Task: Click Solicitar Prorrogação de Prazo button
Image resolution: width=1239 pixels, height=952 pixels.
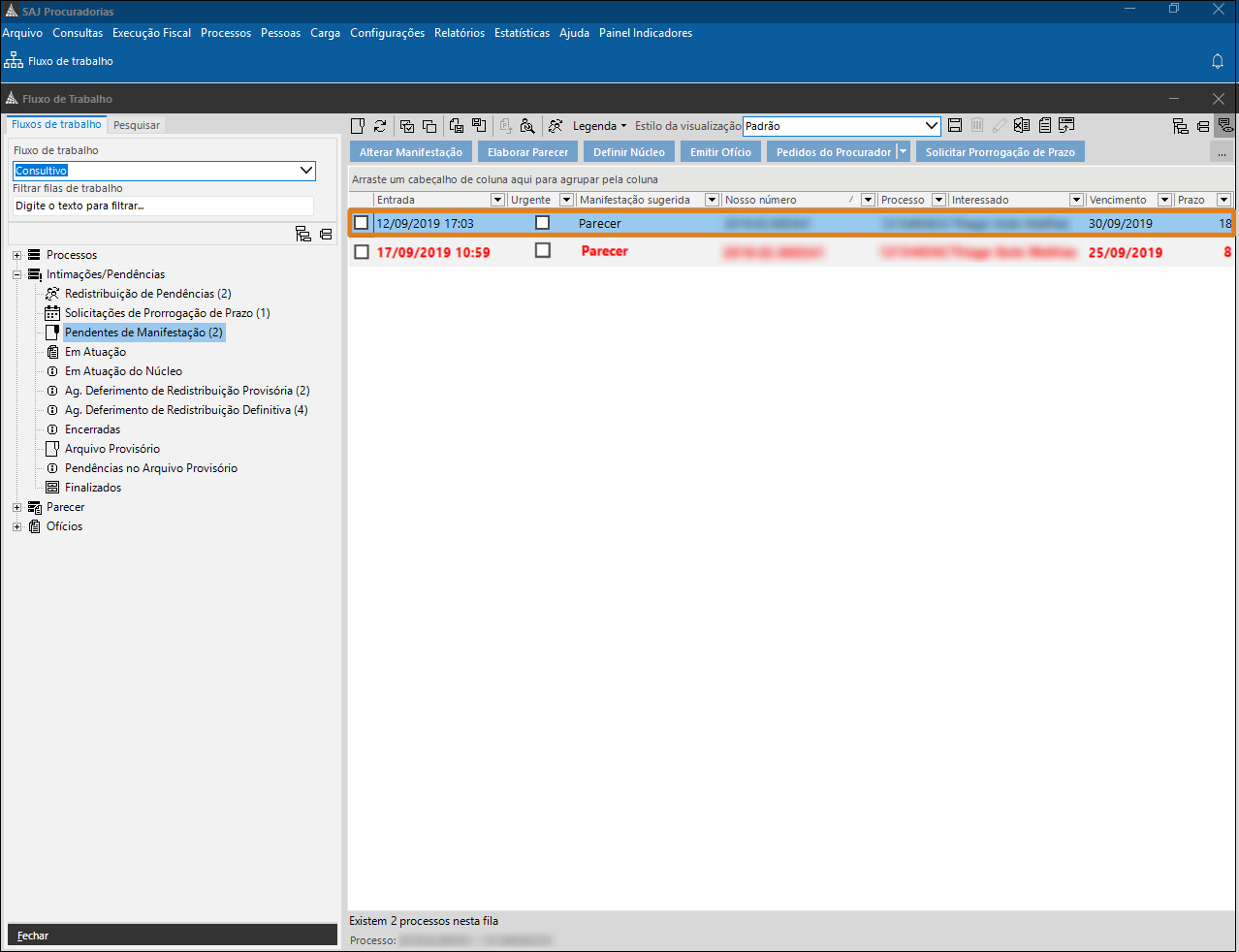Action: 1000,152
